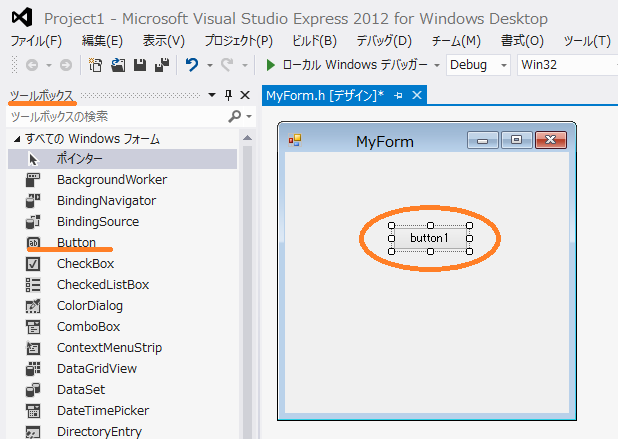Click the ポインター label in the Toolbox

(x=79, y=159)
